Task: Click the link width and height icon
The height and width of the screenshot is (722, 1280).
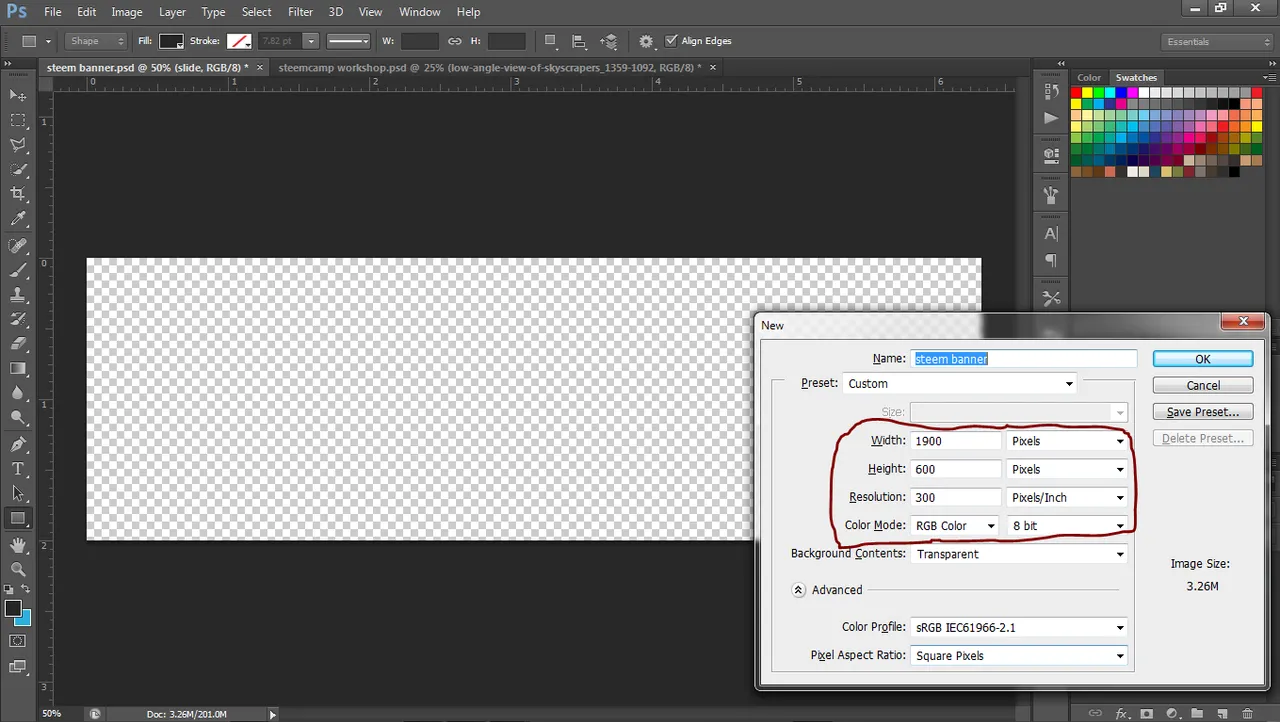Action: (454, 41)
